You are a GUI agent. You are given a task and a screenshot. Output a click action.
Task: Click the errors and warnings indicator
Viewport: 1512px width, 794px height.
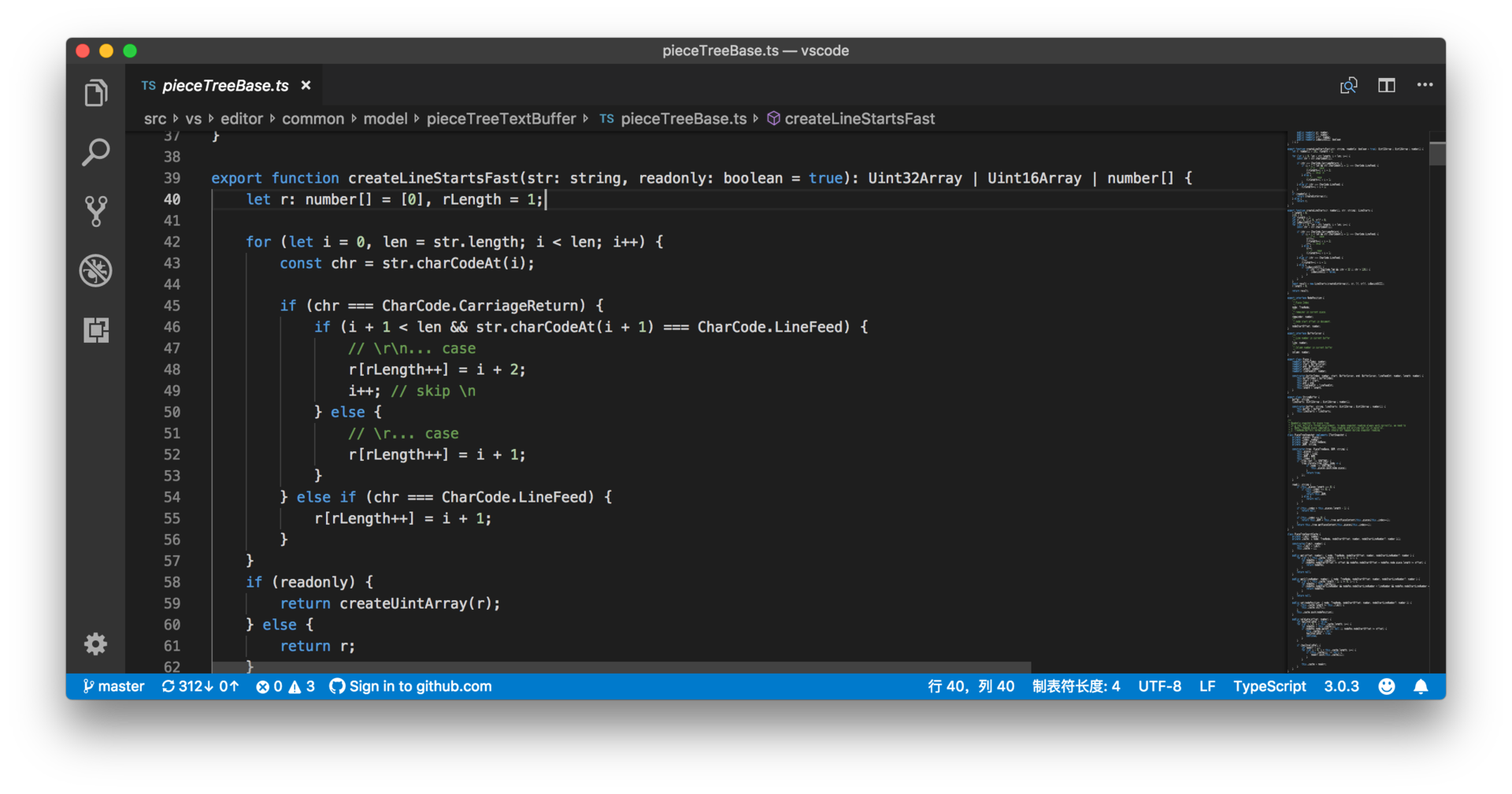point(285,687)
